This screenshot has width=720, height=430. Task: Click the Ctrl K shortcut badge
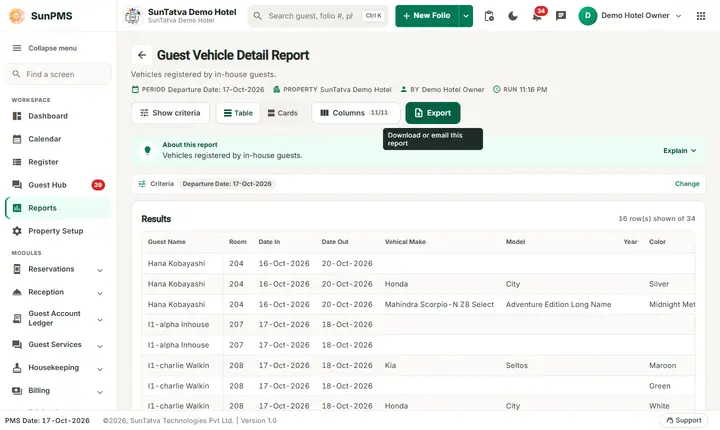(373, 16)
